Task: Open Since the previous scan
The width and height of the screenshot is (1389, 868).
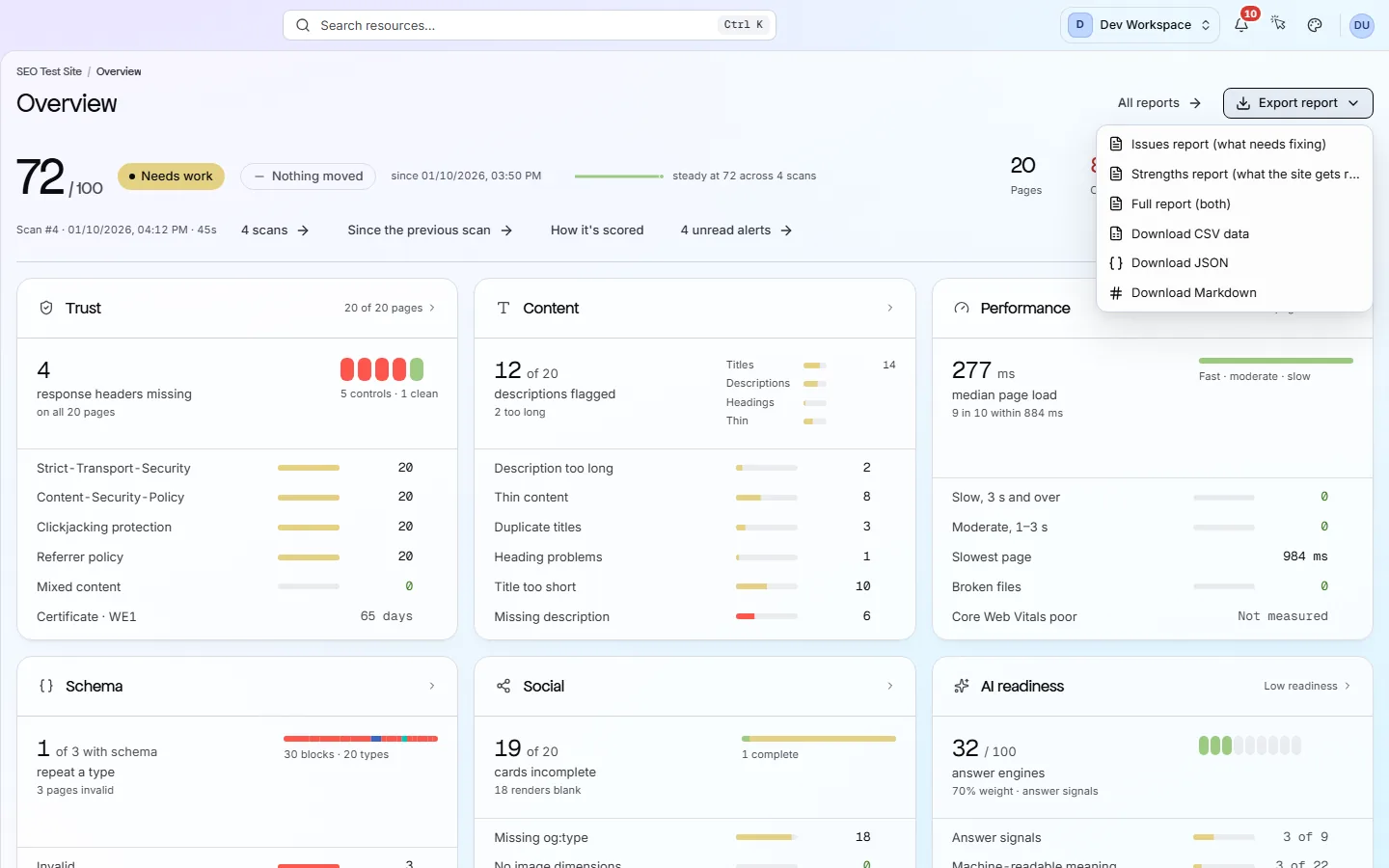Action: (430, 231)
